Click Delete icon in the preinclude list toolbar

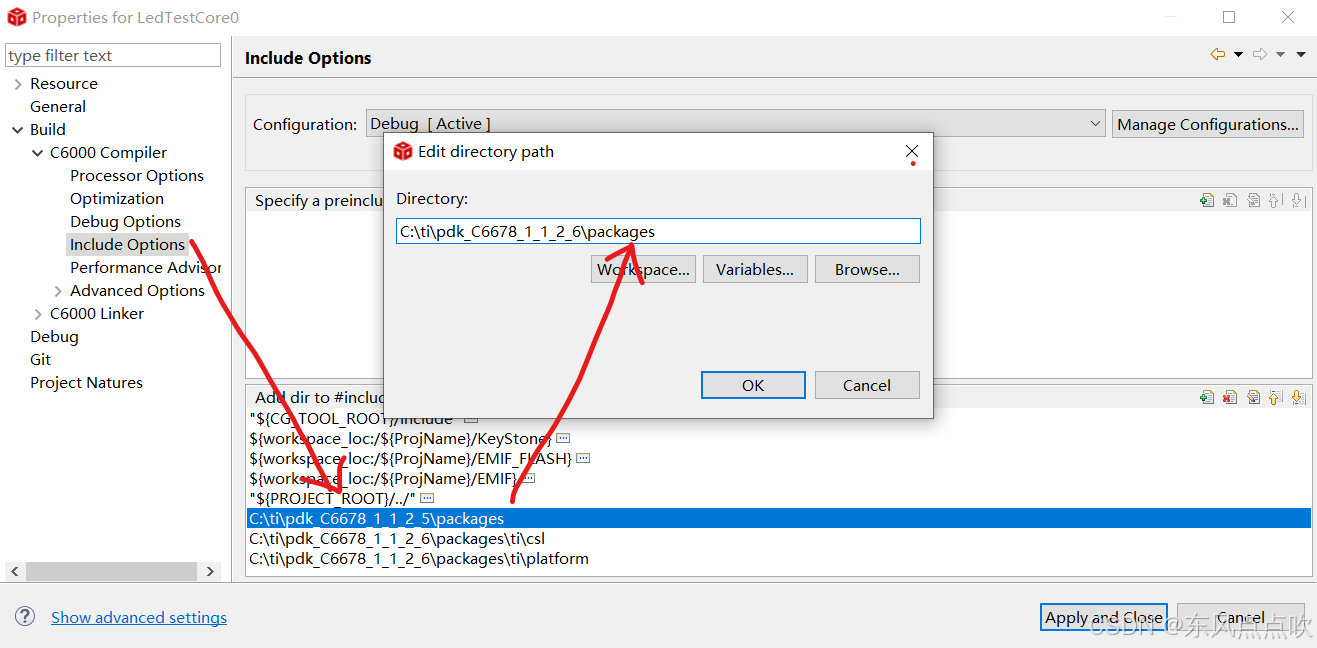pyautogui.click(x=1231, y=200)
